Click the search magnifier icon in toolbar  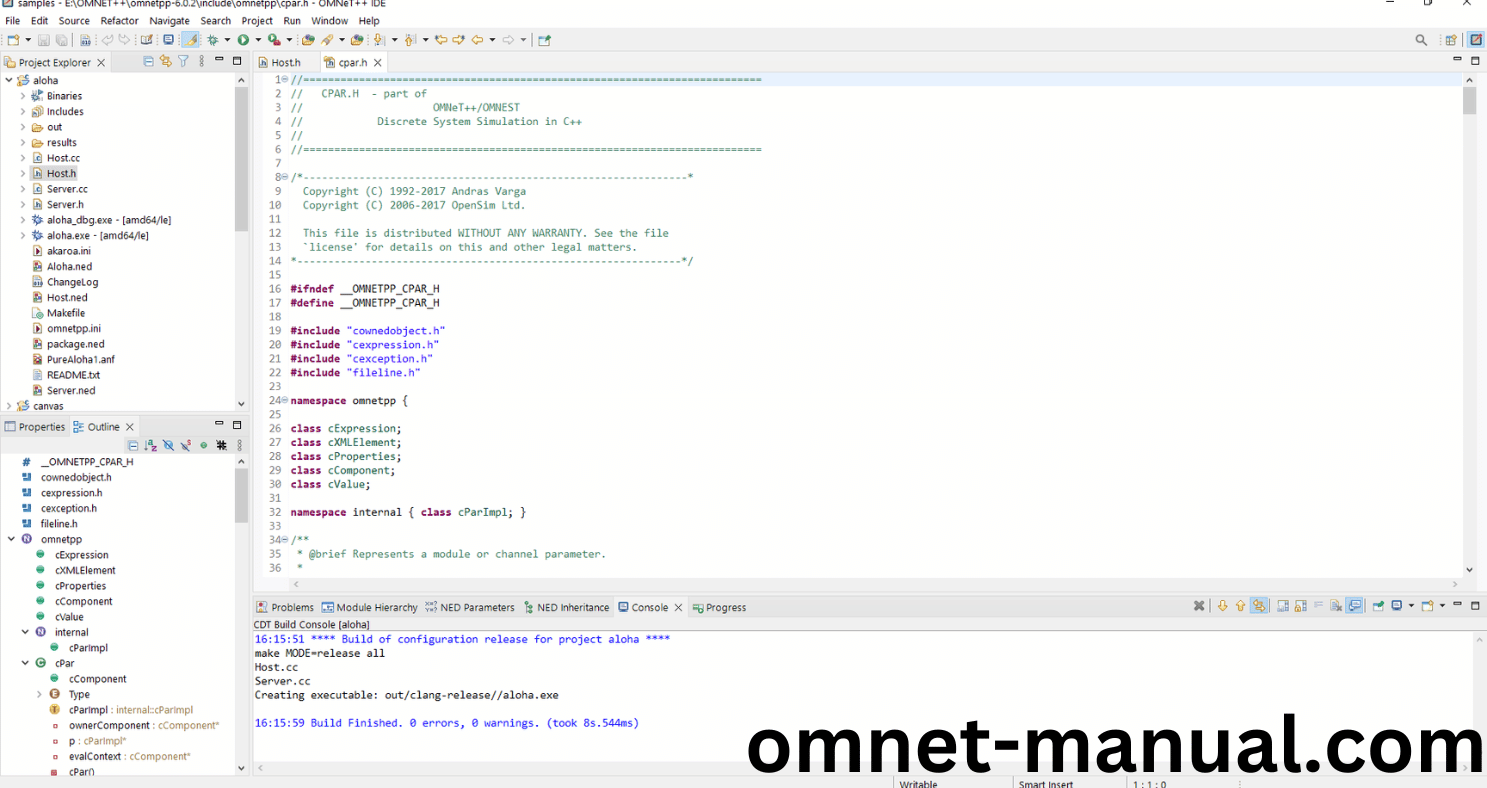click(x=1421, y=40)
